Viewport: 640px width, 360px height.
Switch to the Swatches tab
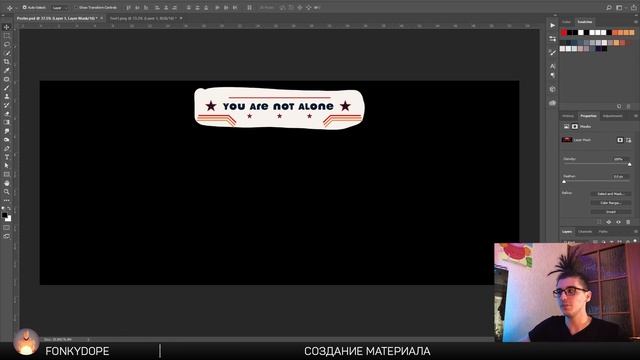[584, 22]
